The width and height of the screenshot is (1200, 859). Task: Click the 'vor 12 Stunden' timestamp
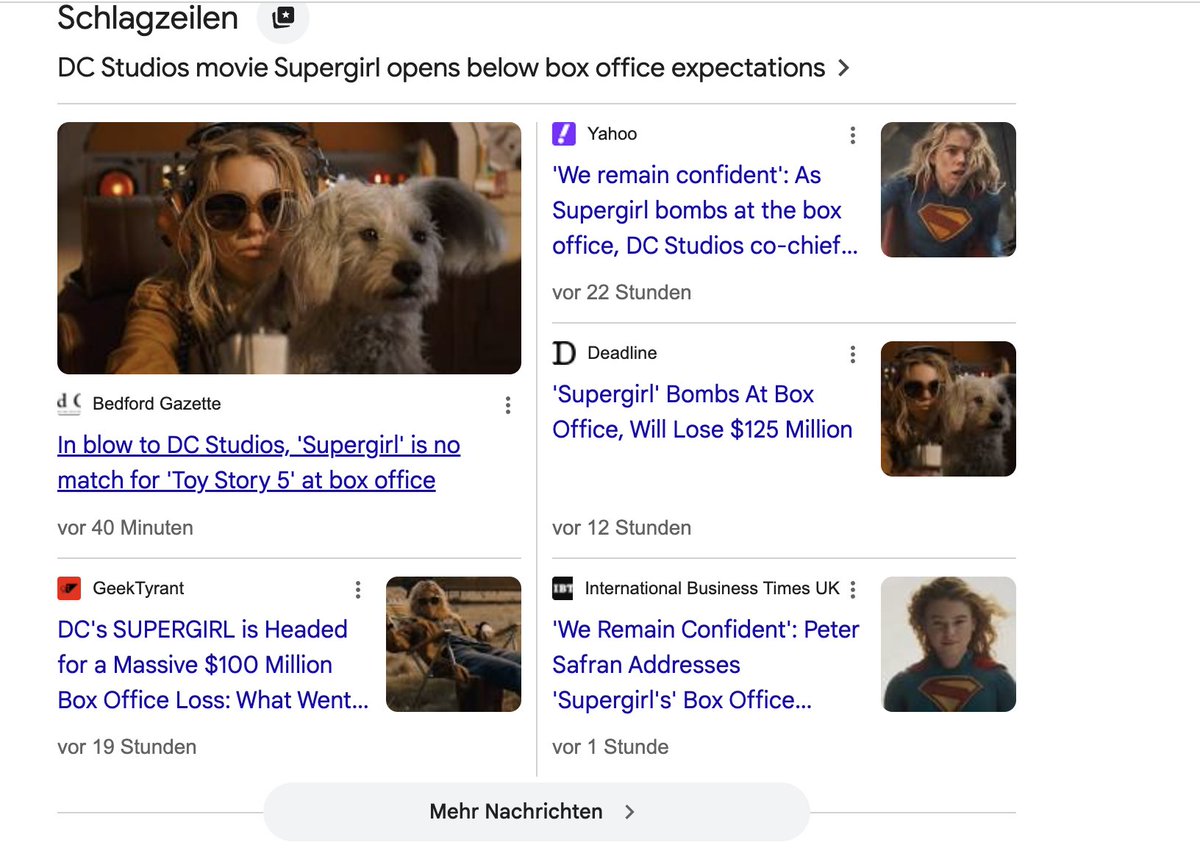622,527
